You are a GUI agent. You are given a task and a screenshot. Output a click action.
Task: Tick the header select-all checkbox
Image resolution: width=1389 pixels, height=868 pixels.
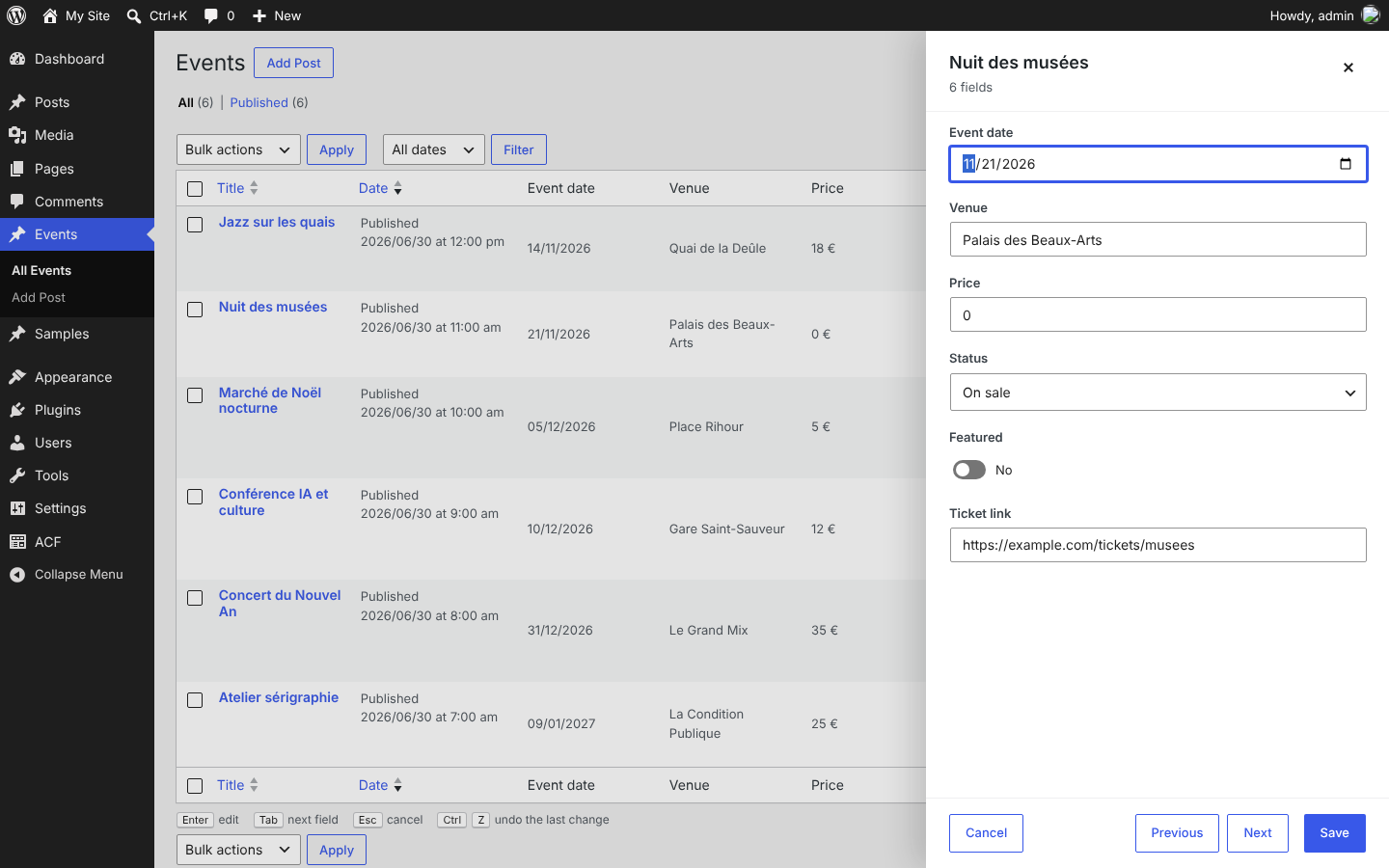tap(195, 189)
